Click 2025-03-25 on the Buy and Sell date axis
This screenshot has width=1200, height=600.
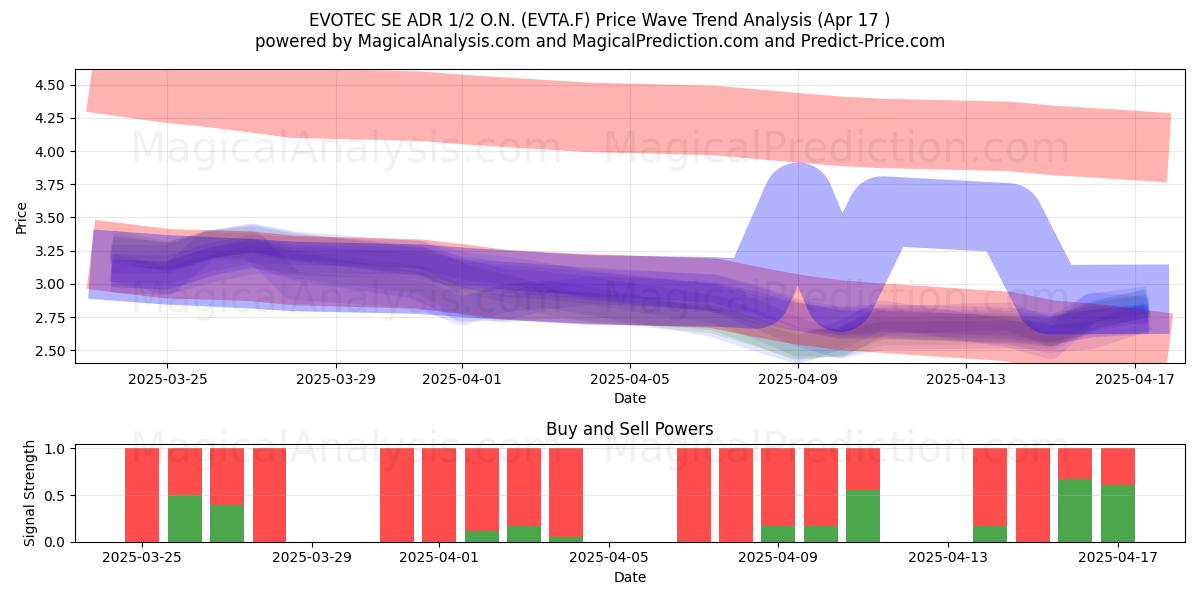coord(142,558)
